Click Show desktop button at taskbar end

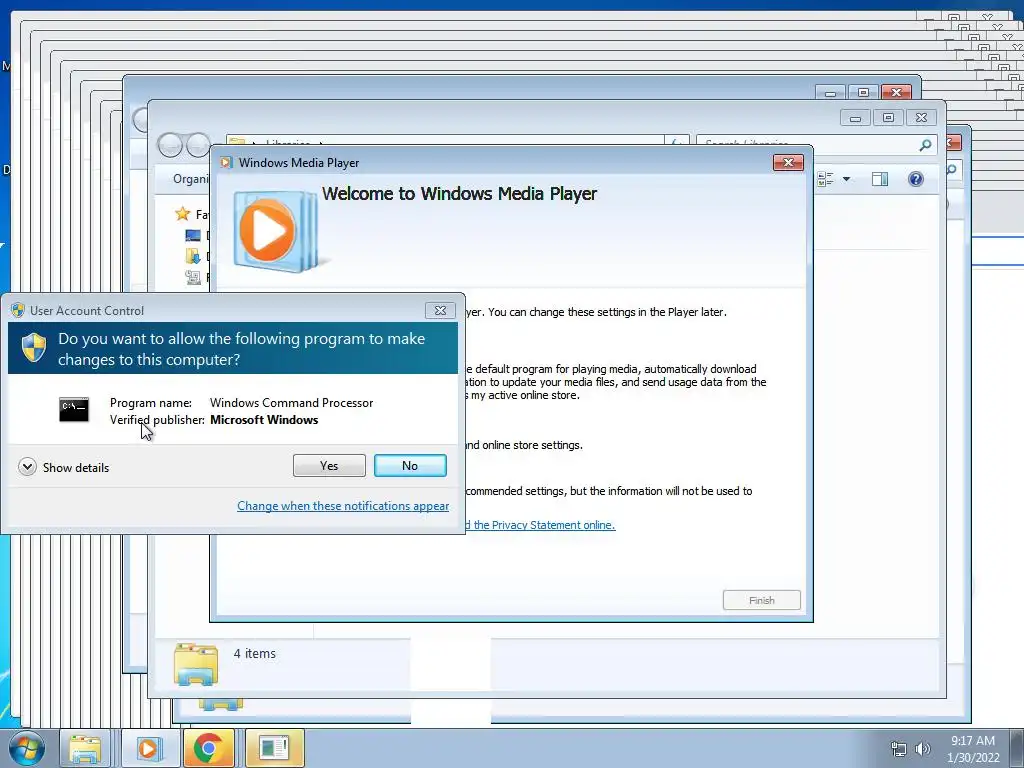1016,748
